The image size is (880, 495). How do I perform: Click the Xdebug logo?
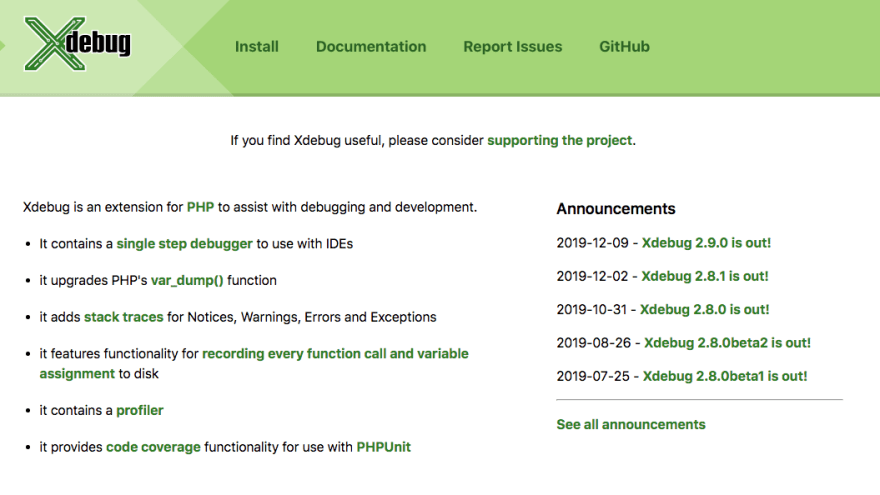tap(77, 44)
